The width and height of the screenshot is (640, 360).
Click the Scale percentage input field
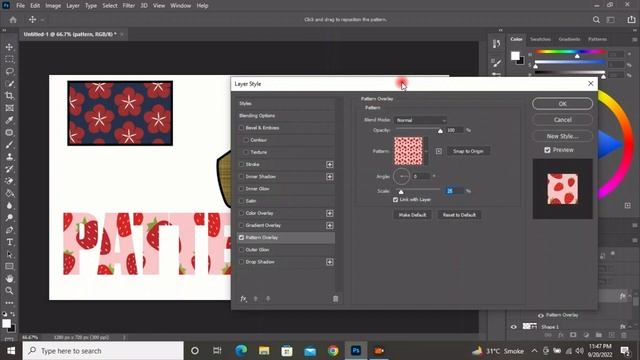(455, 191)
